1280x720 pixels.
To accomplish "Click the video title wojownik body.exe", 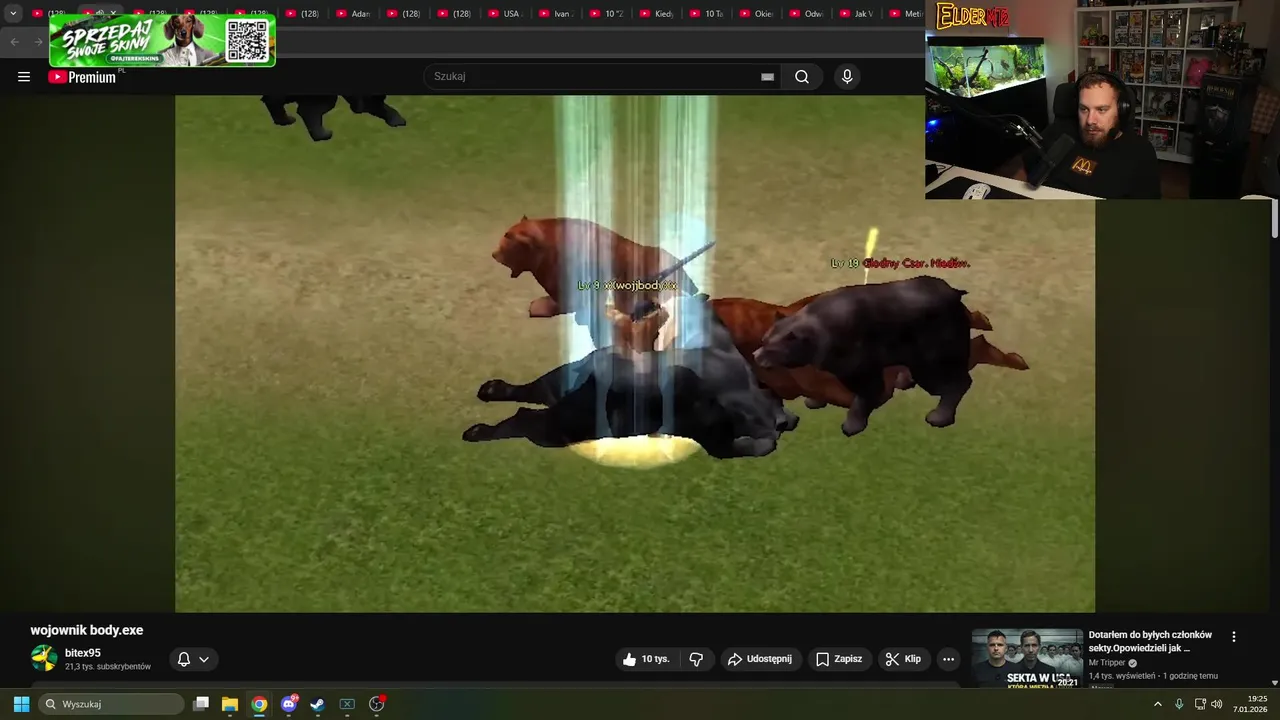I will (87, 630).
